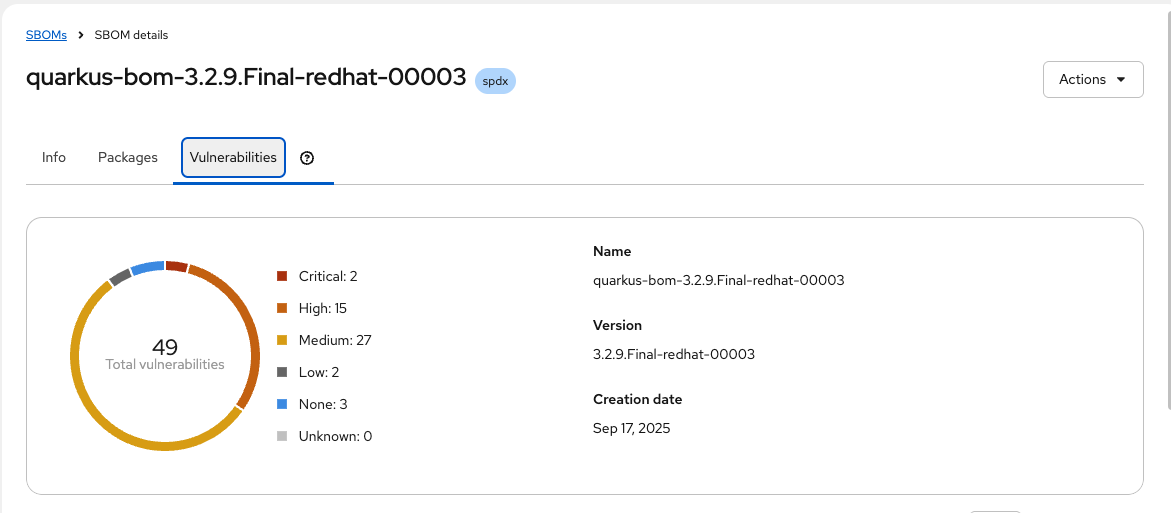Screen dimensions: 1171x513
Task: Click the 49 total vulnerabilities count
Action: pyautogui.click(x=165, y=347)
